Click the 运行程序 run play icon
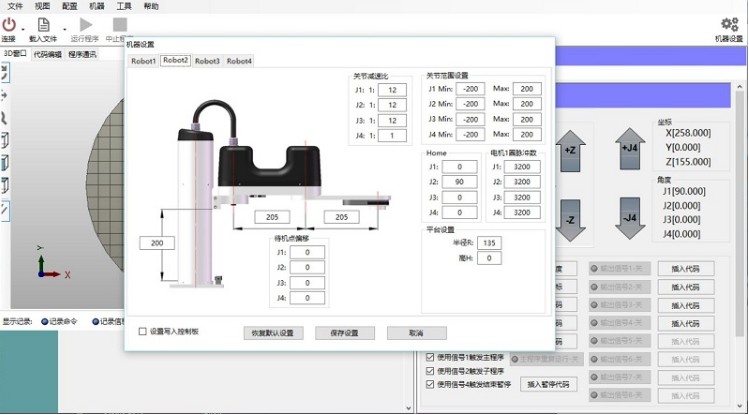This screenshot has width=749, height=415. [x=86, y=24]
